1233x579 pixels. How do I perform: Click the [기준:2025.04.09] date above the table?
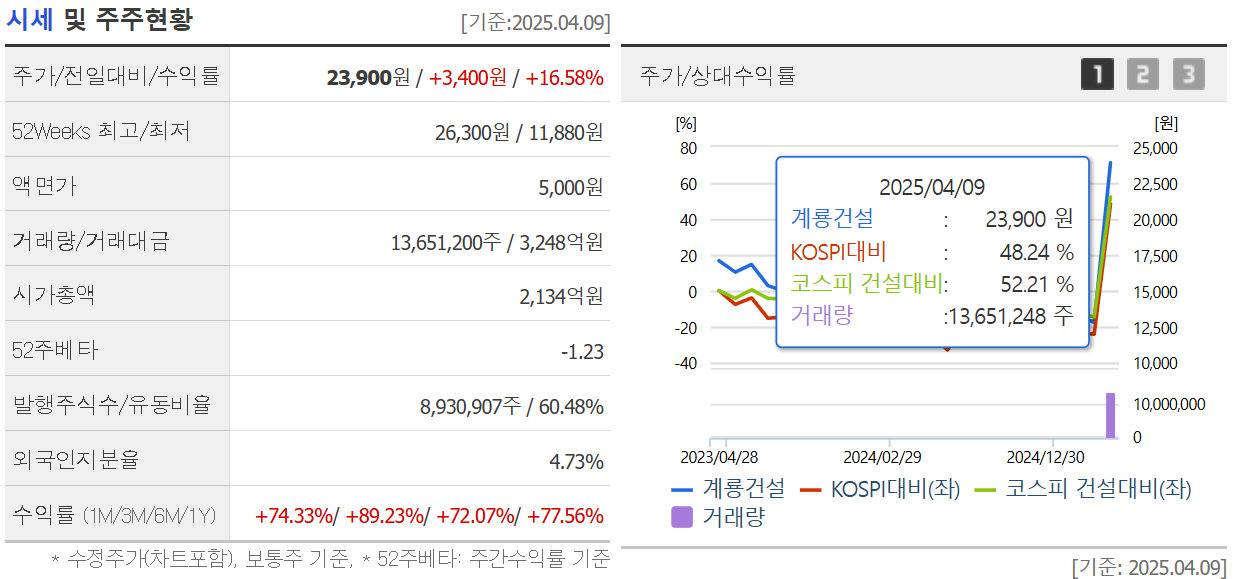[535, 22]
